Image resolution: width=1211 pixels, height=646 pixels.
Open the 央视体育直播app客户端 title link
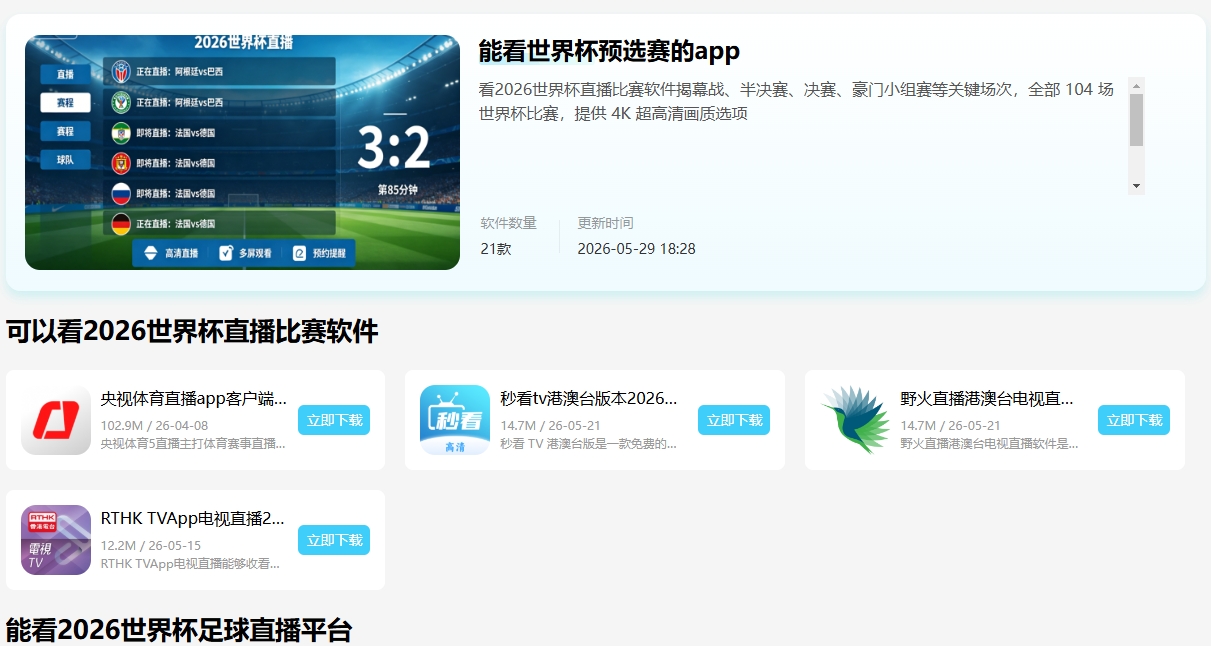[194, 398]
